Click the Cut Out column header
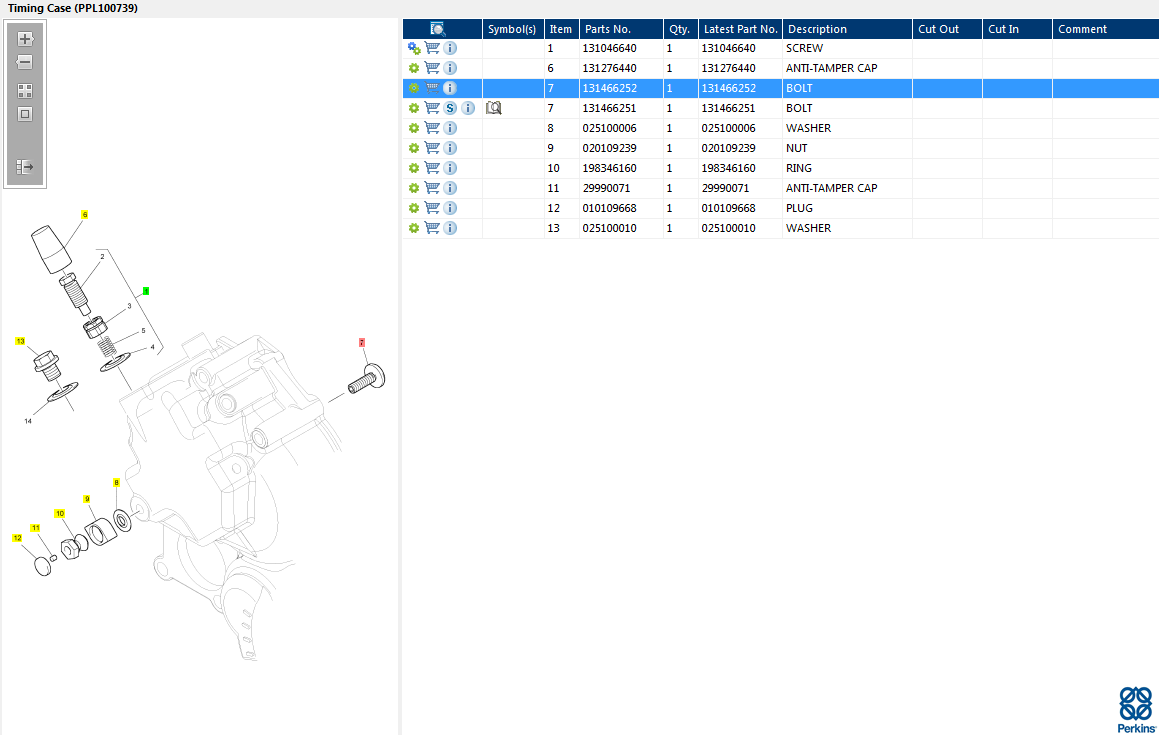Image resolution: width=1159 pixels, height=735 pixels. (x=947, y=29)
